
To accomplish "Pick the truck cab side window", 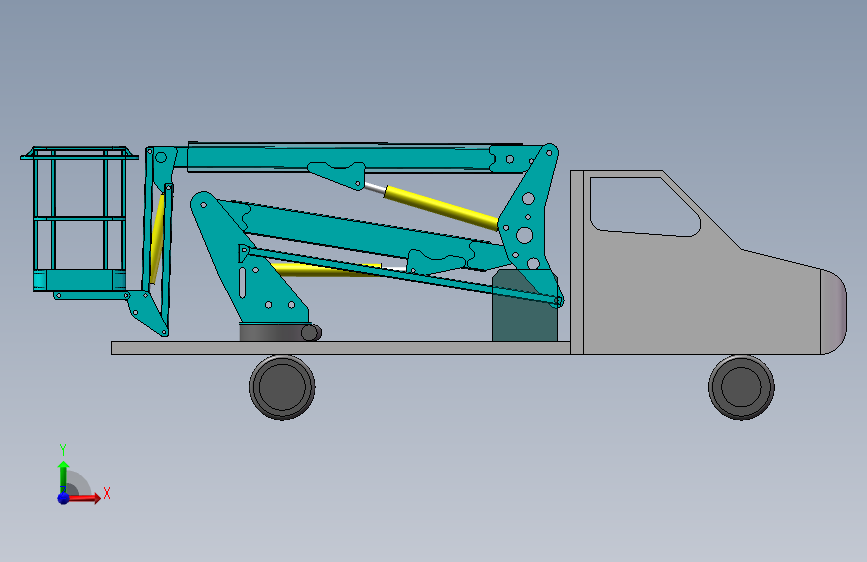I will (x=644, y=206).
